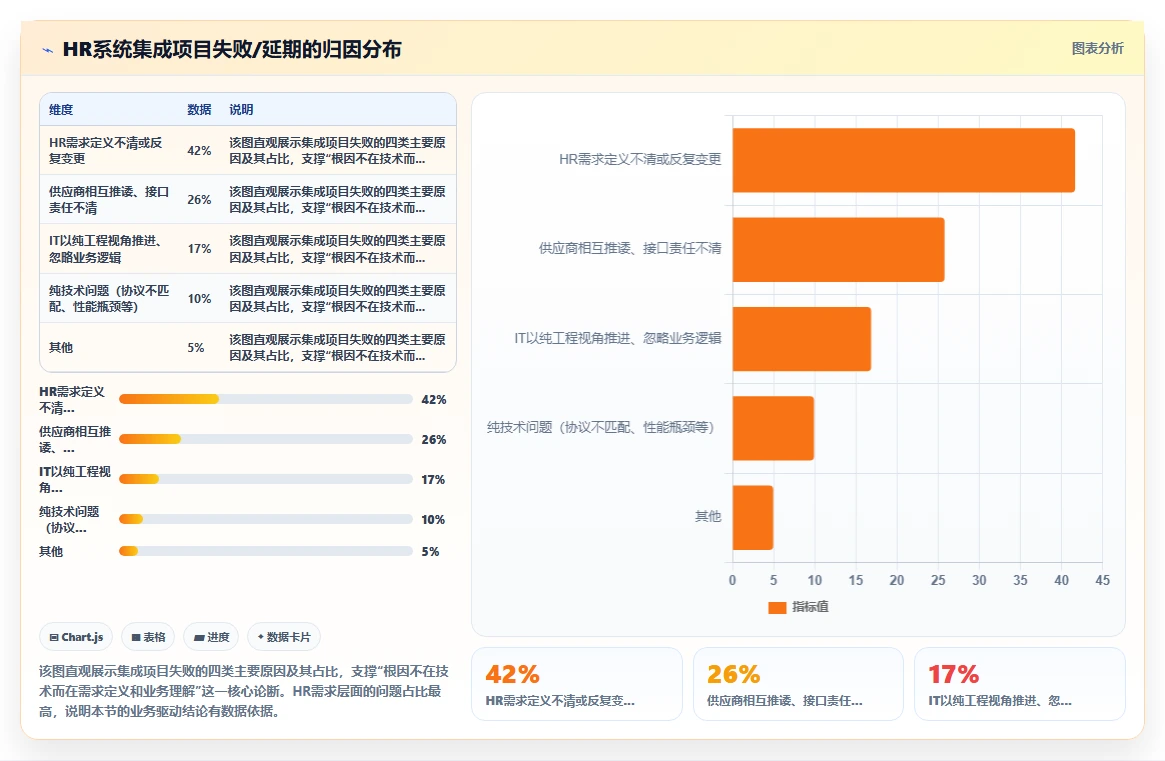Click the 供应商相互推诿 chart bar
The width and height of the screenshot is (1165, 761).
[x=838, y=250]
